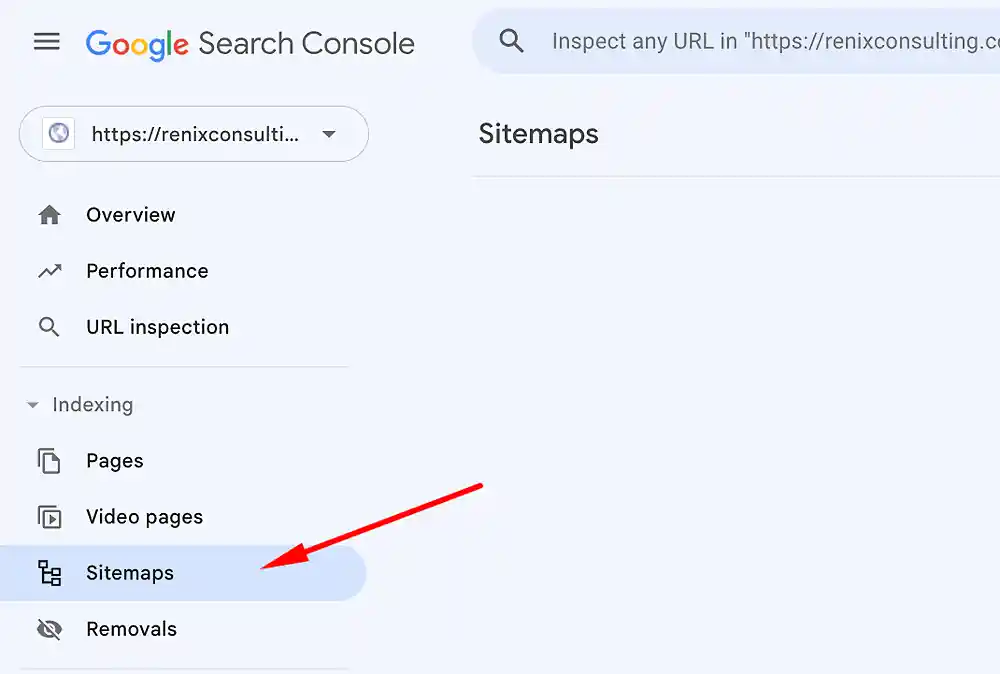
Task: Click the Sitemaps tree icon
Action: [x=49, y=573]
